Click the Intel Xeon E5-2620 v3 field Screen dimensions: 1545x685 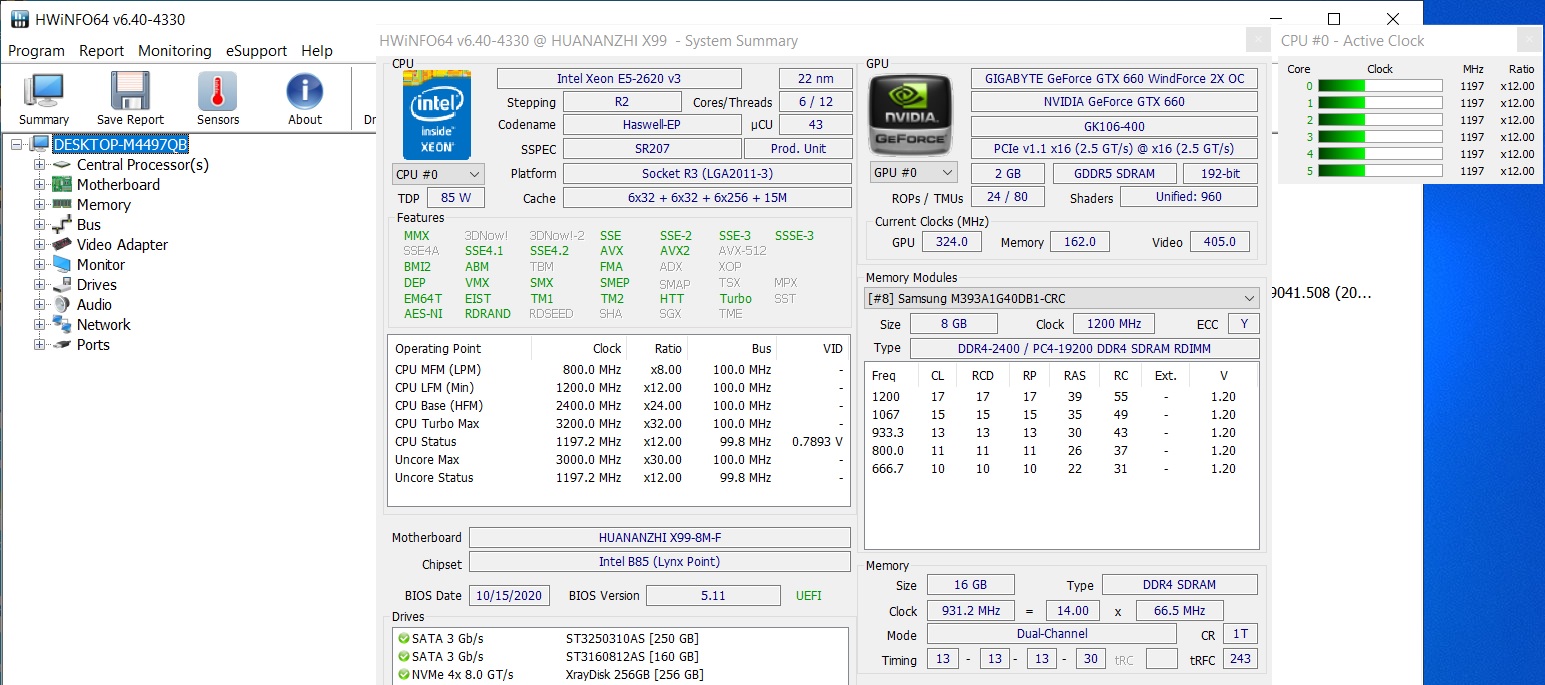619,79
